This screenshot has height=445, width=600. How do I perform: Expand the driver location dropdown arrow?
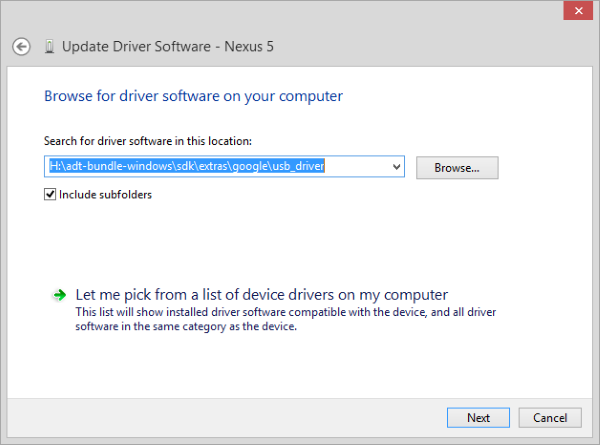[396, 166]
